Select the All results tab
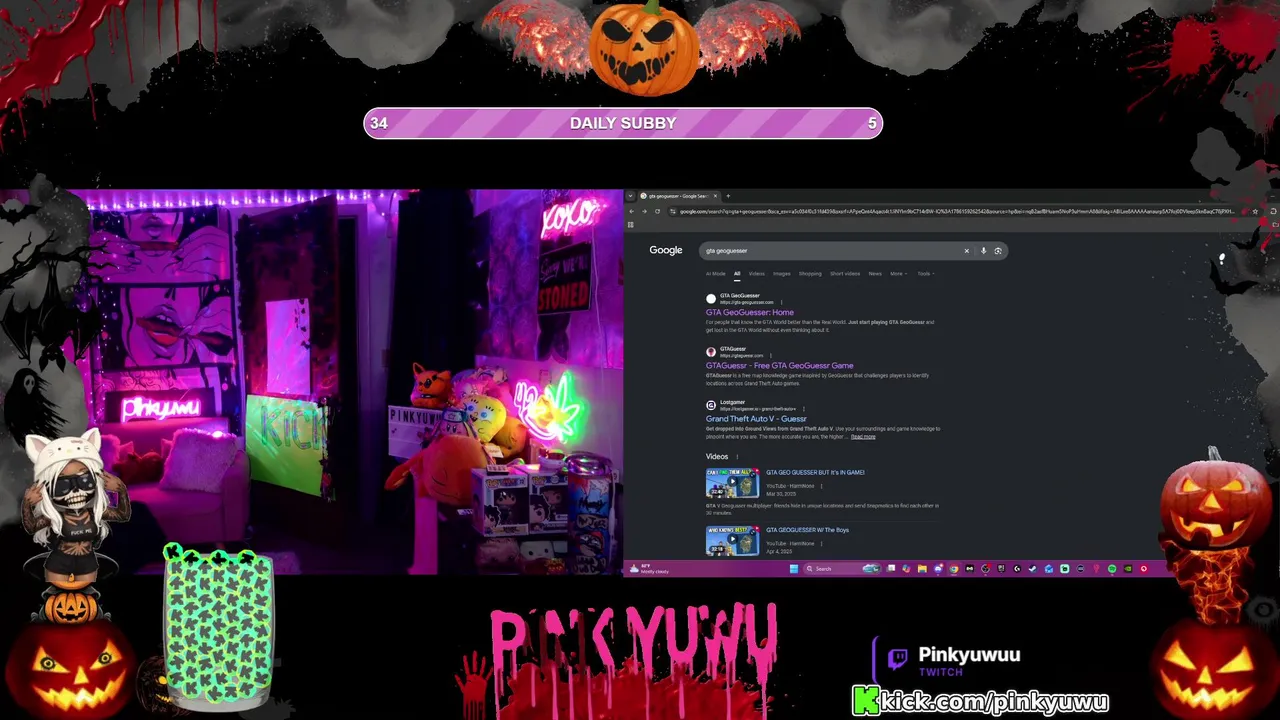Screen dimensions: 1280x720 (x=737, y=274)
